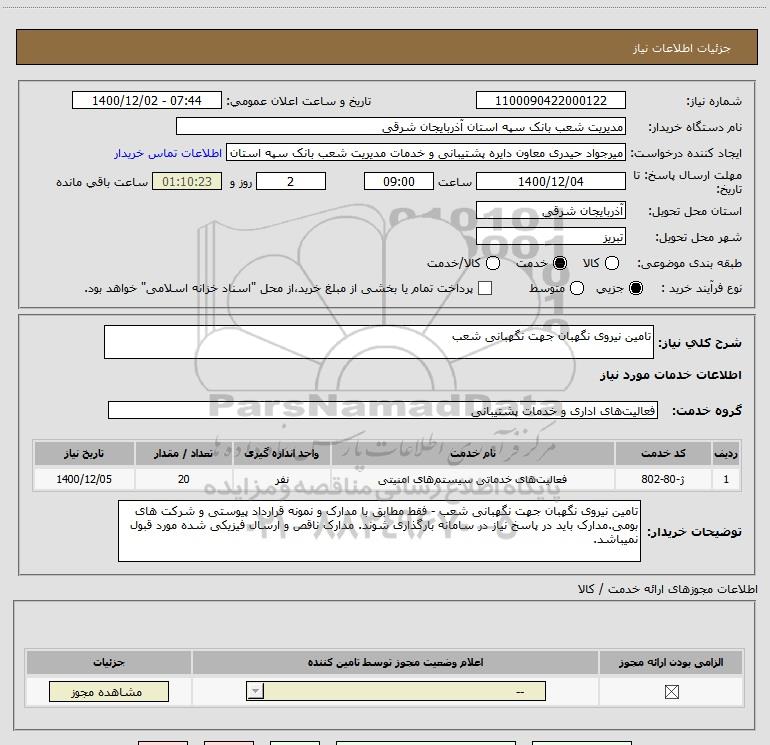
Task: Click the unit cell نفر
Action: click(x=281, y=479)
